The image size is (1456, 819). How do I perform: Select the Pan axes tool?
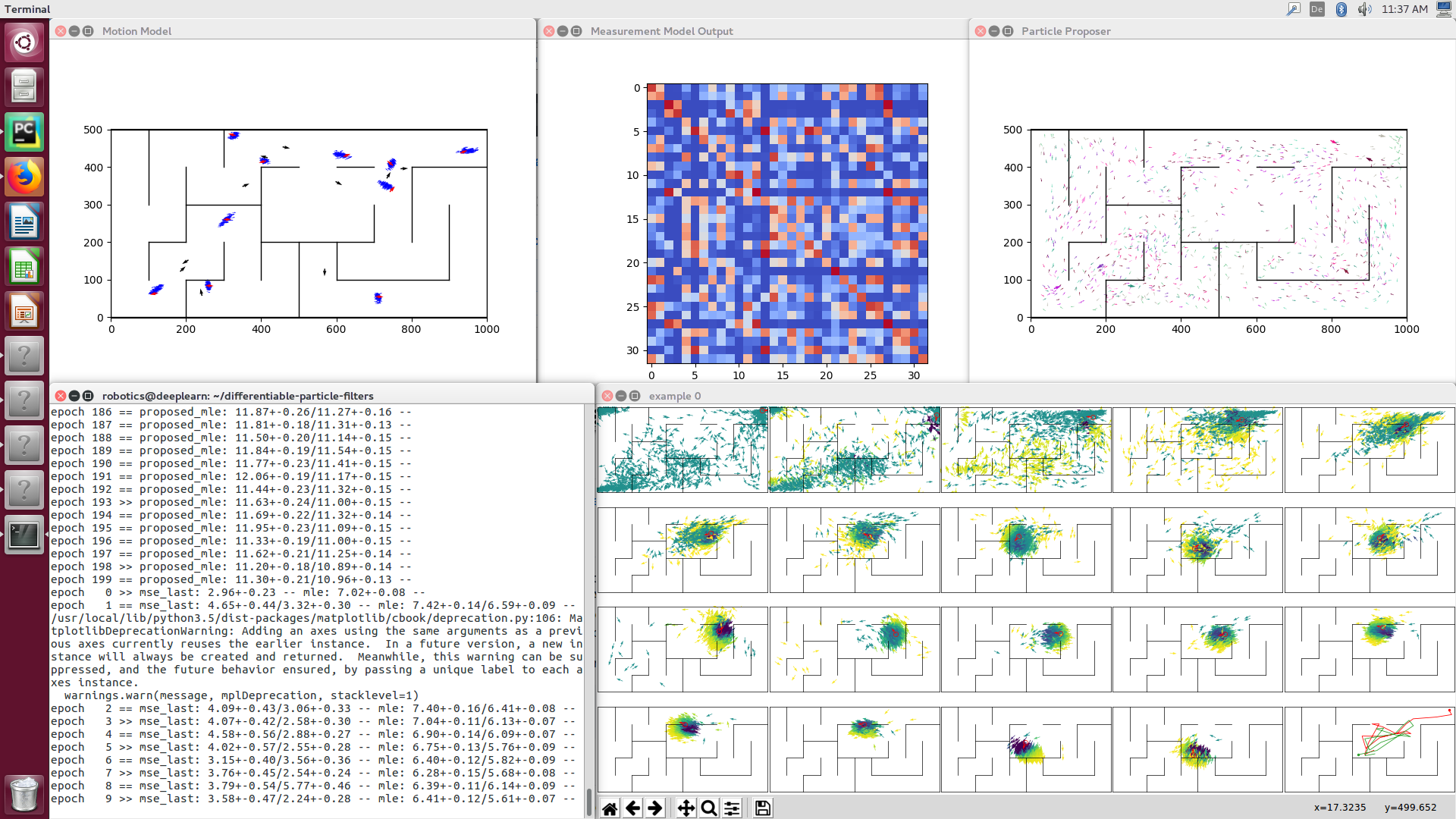tap(686, 808)
